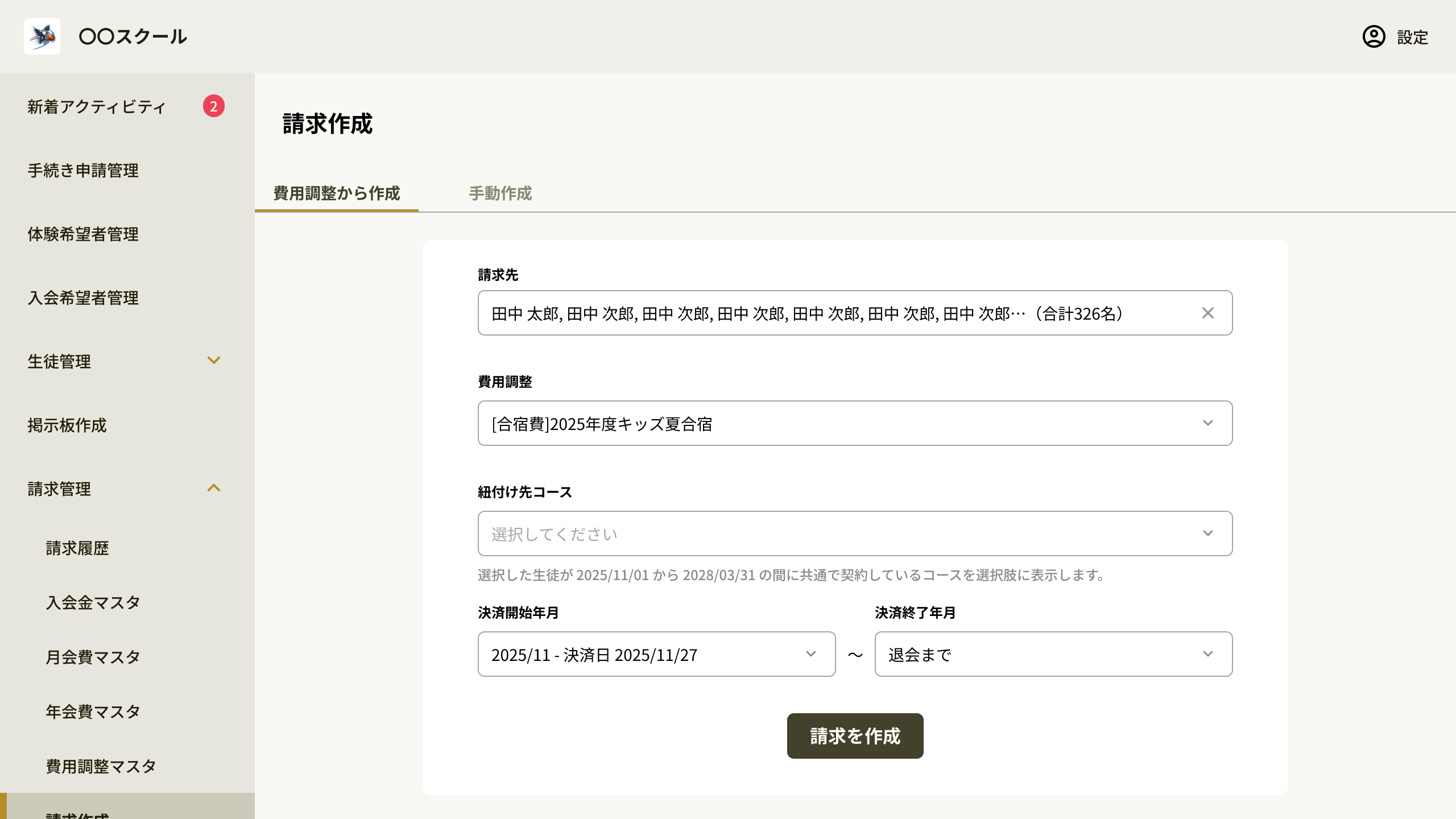Viewport: 1456px width, 819px height.
Task: Click the ○○スクール title text
Action: coord(133,36)
